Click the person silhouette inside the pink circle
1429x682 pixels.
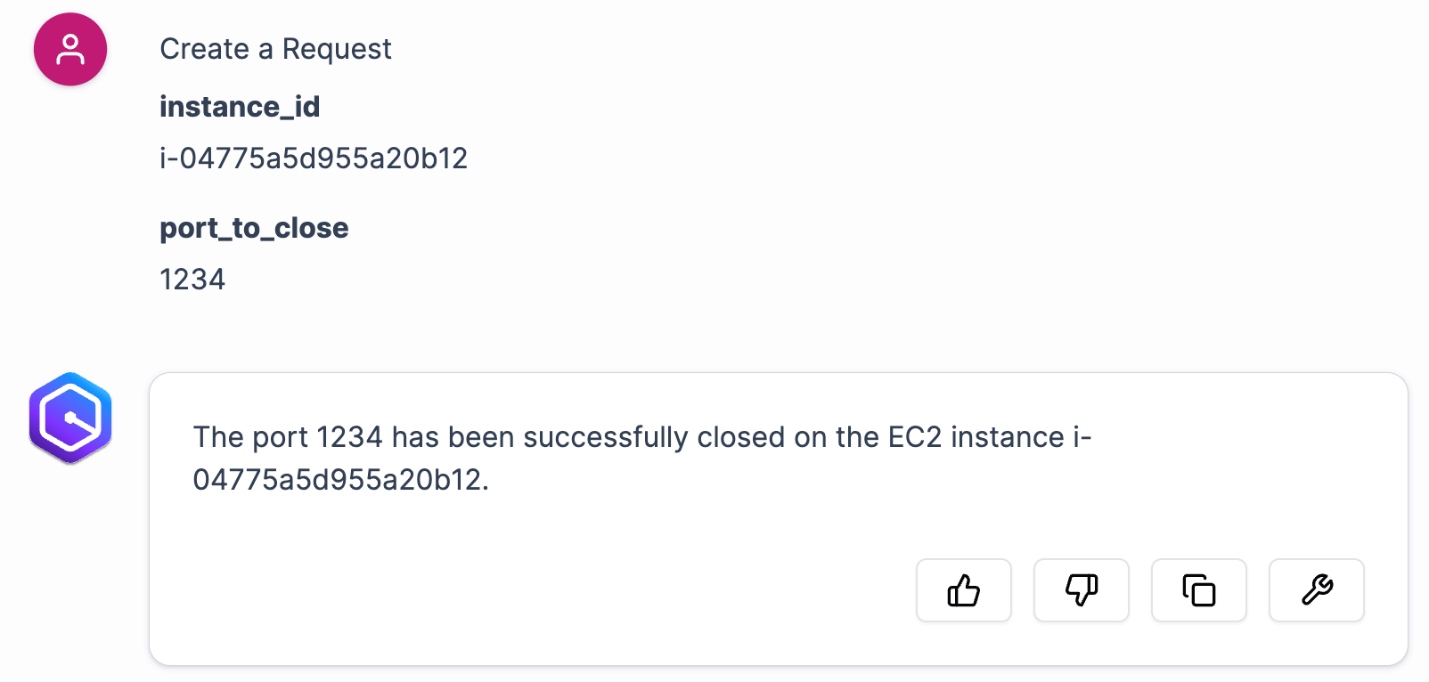(70, 49)
